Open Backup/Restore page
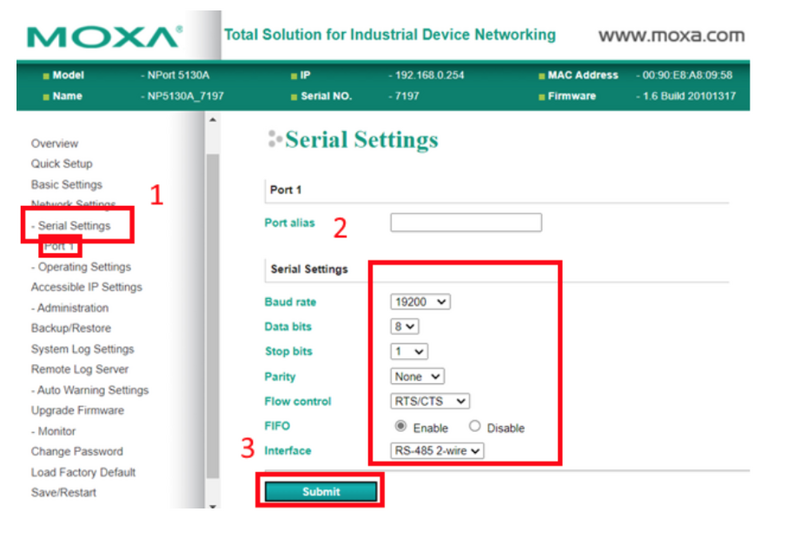The image size is (800, 545). coord(71,328)
